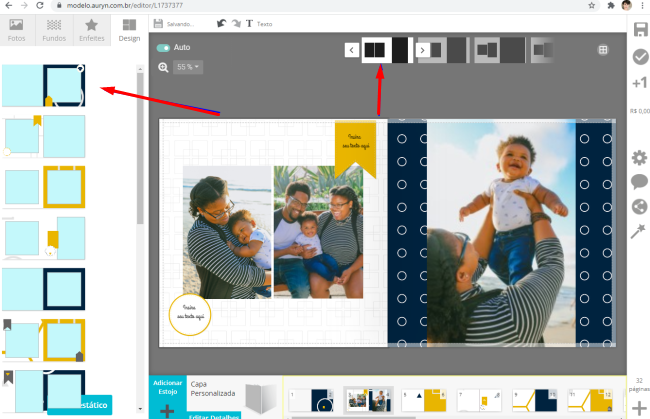The width and height of the screenshot is (650, 419).
Task: Select pages 7-8 thumbnail in the page strip
Action: [x=479, y=400]
